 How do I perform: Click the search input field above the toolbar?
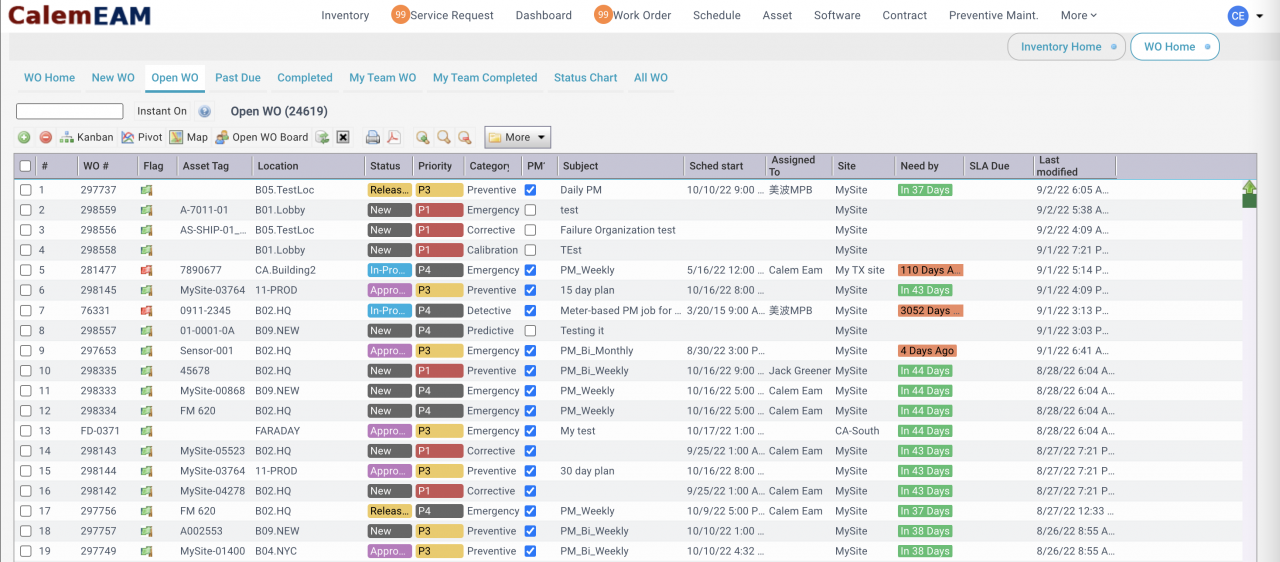[70, 111]
